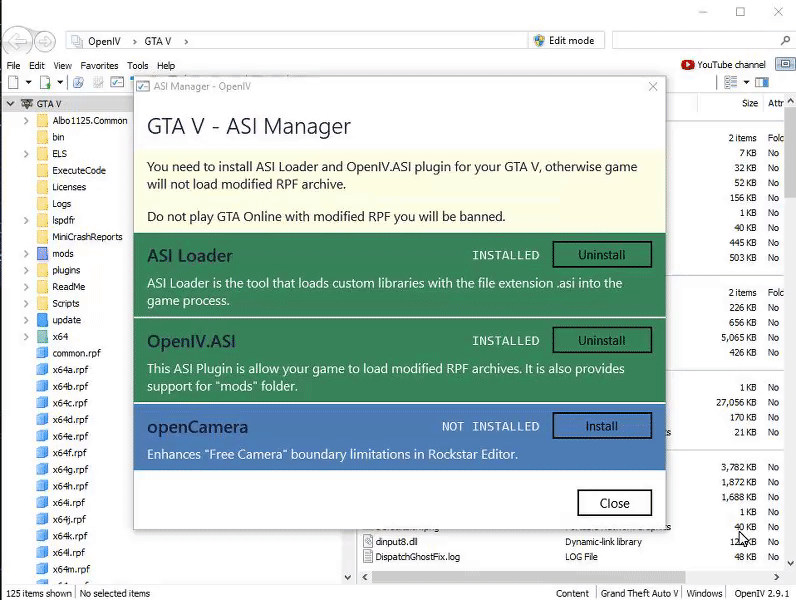The image size is (796, 600).
Task: Install the openCamera plugin
Action: [602, 426]
